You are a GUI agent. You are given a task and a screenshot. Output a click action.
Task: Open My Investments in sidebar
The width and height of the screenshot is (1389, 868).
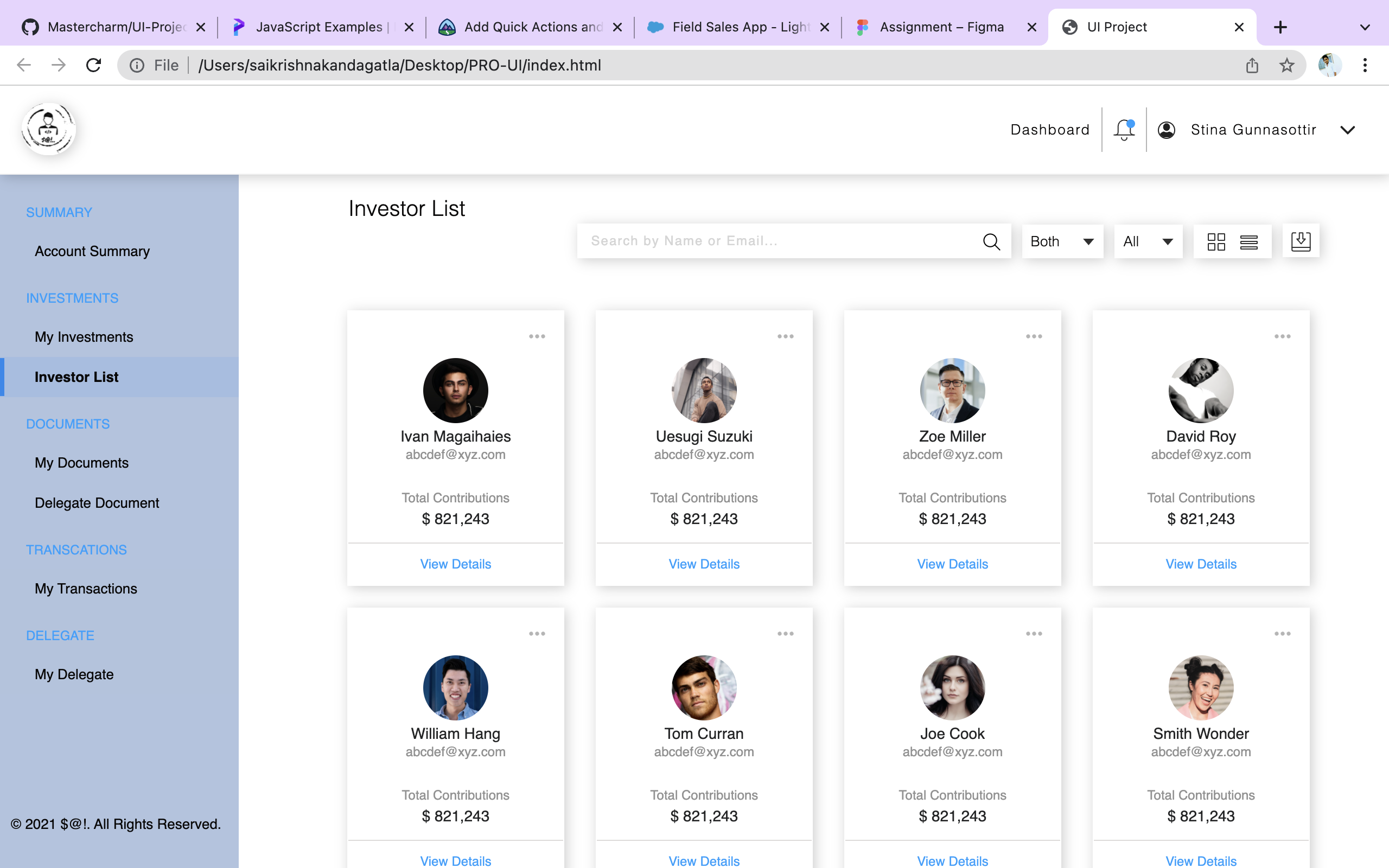point(84,337)
